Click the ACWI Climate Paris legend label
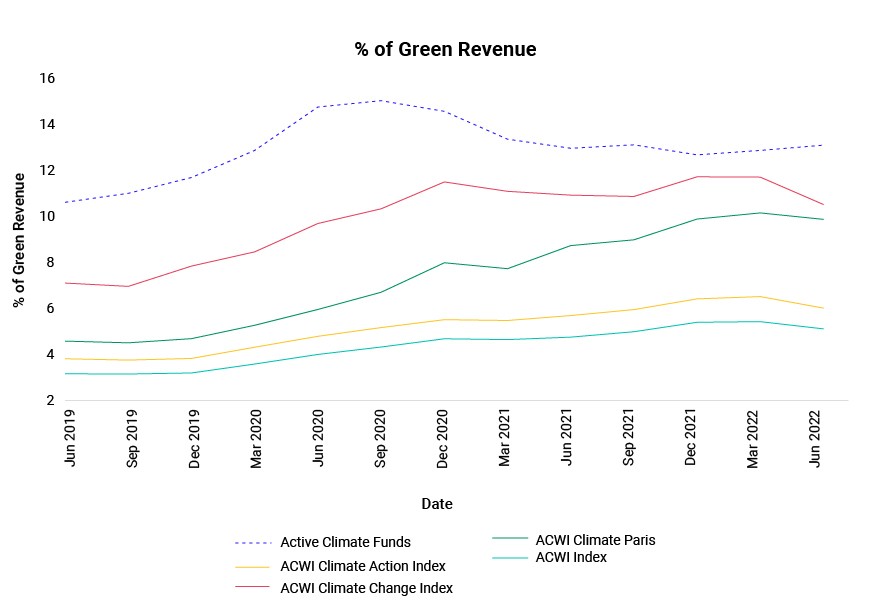This screenshot has width=870, height=616. (x=595, y=540)
